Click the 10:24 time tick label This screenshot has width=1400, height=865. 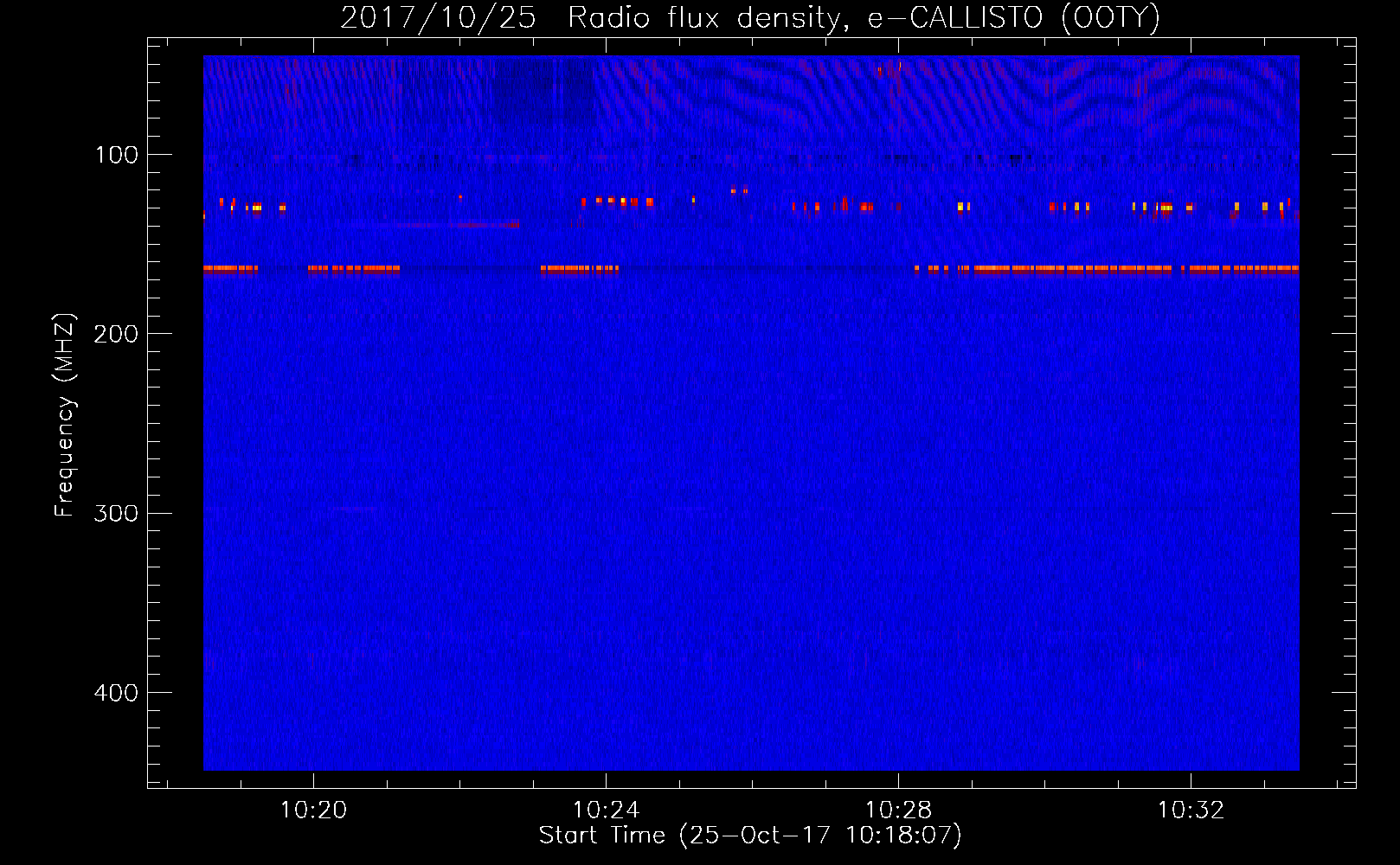coord(606,810)
